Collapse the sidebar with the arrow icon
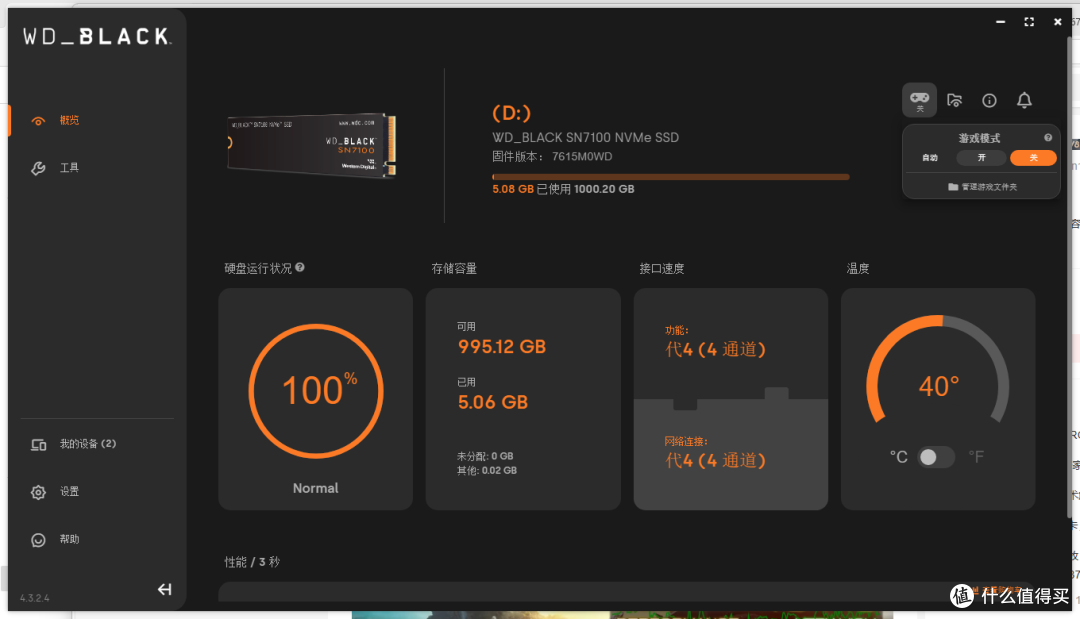The image size is (1080, 619). coord(165,589)
